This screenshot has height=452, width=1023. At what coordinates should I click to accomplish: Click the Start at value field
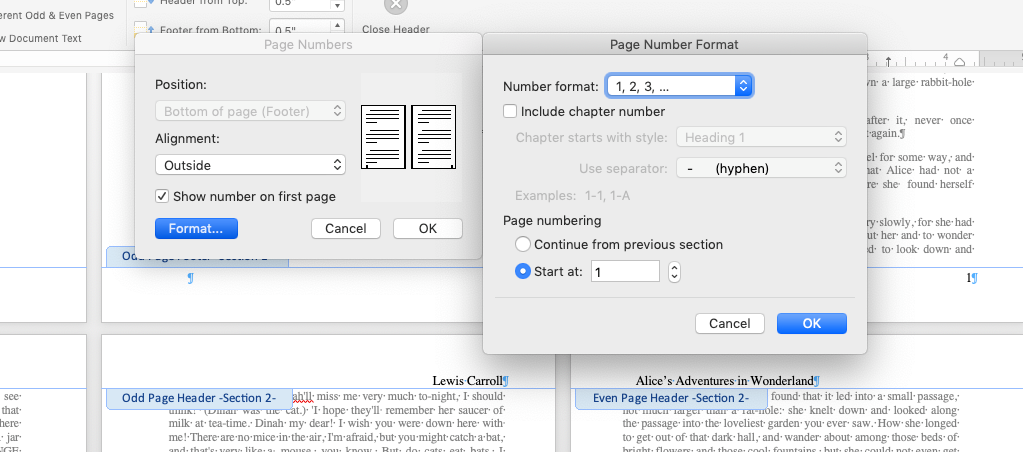625,271
